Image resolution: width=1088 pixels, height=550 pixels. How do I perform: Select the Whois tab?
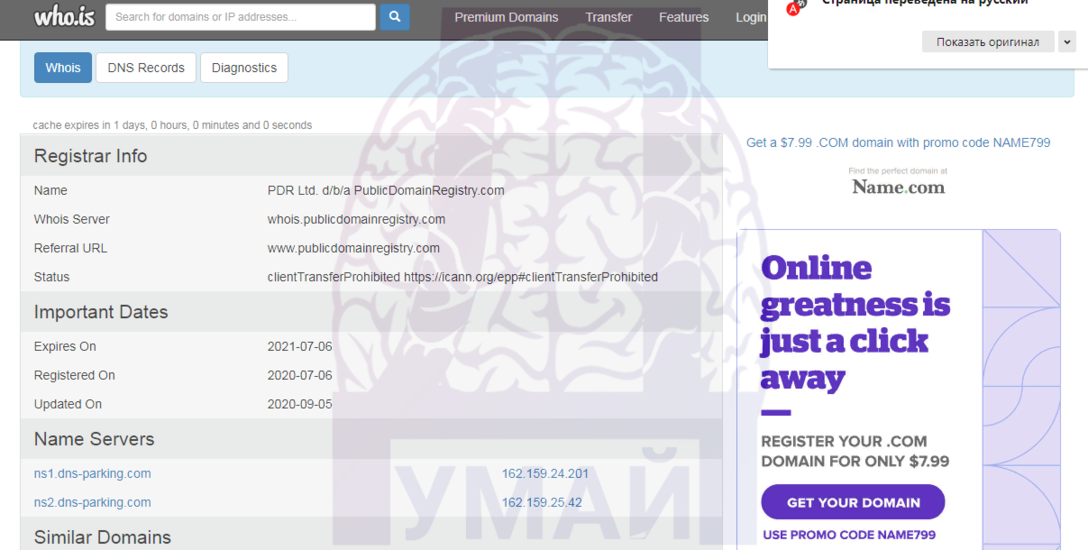pyautogui.click(x=63, y=68)
